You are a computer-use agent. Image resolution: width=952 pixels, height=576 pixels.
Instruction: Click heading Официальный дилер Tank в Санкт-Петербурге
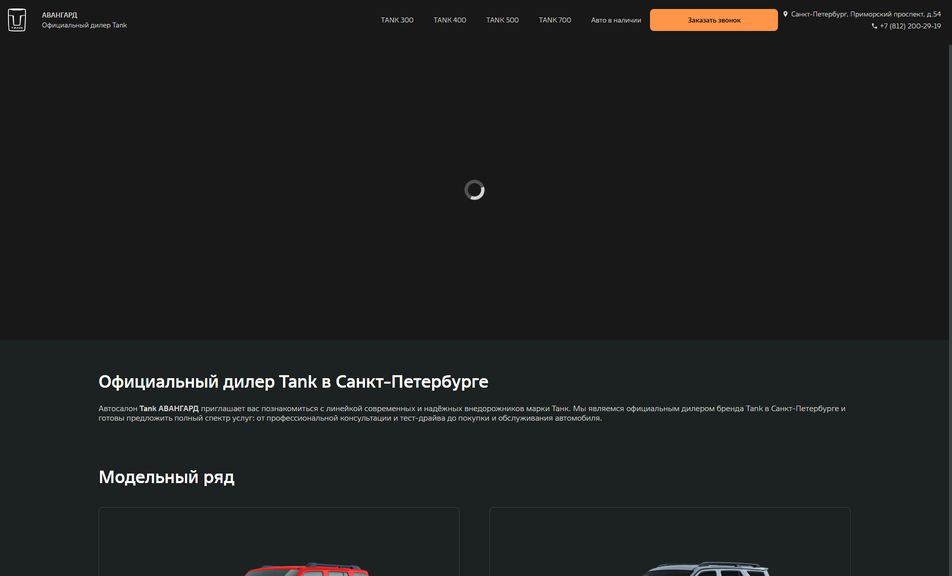point(293,382)
